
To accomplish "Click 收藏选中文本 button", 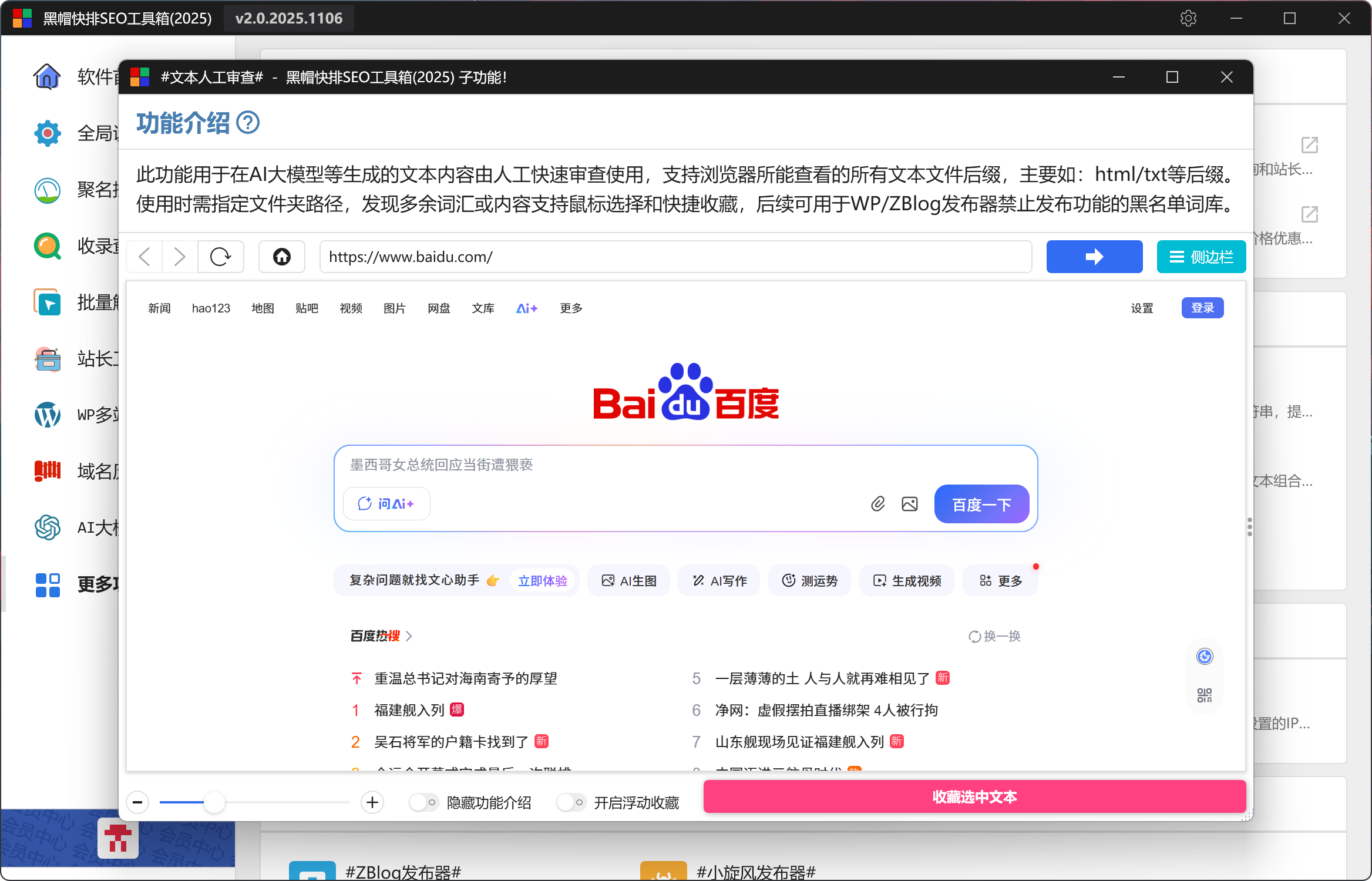I will 974,796.
